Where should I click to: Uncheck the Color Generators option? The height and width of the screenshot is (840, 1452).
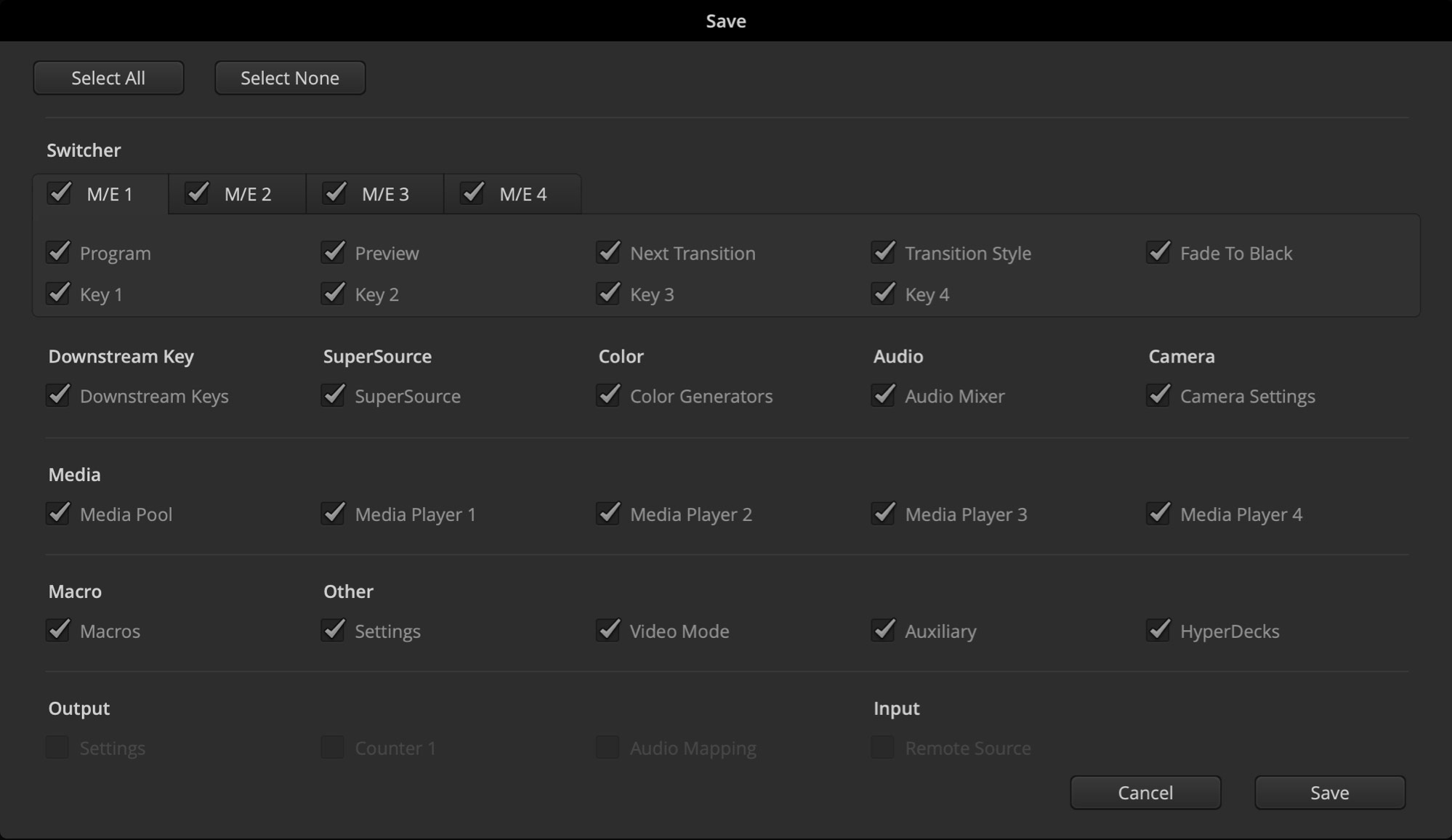[608, 395]
